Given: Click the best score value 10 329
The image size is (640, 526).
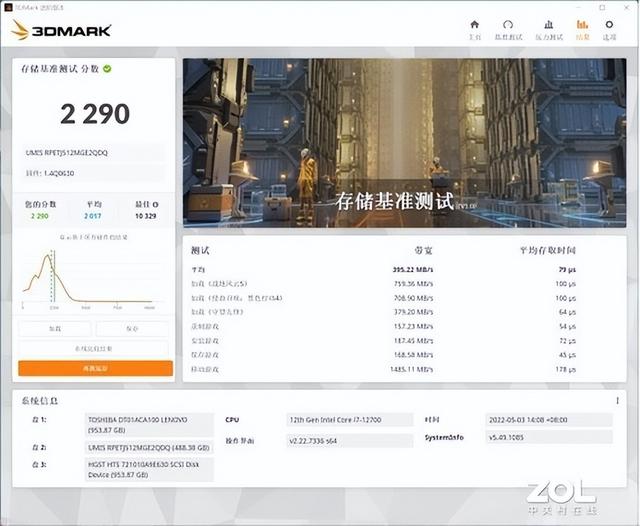Looking at the screenshot, I should pyautogui.click(x=146, y=216).
